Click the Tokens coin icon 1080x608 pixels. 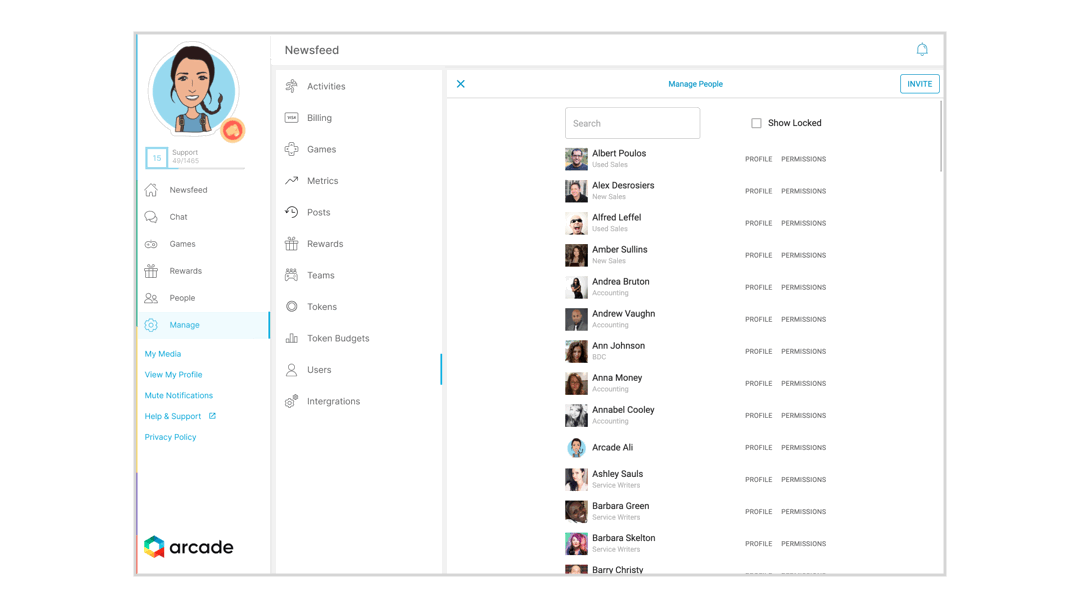[291, 306]
